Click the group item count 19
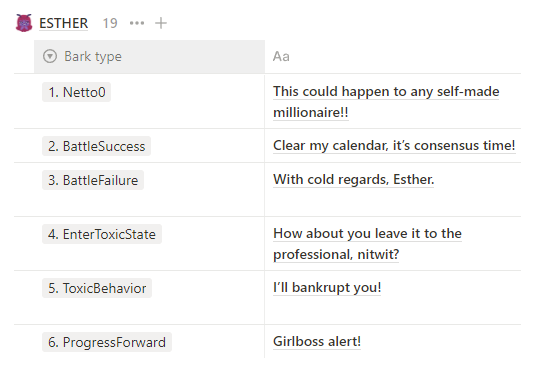537x376 pixels. pos(110,23)
